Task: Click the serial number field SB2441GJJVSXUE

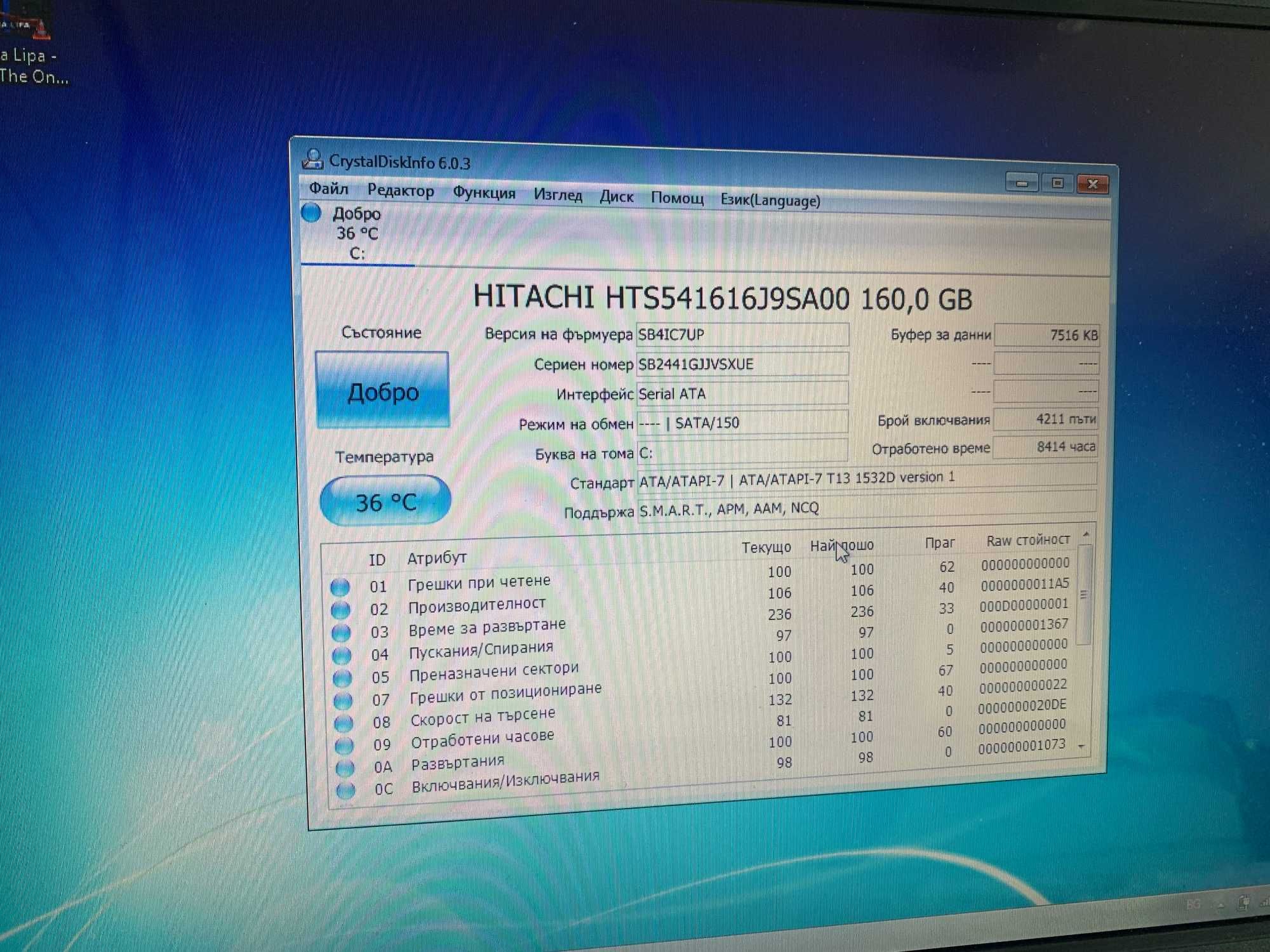Action: pyautogui.click(x=742, y=364)
